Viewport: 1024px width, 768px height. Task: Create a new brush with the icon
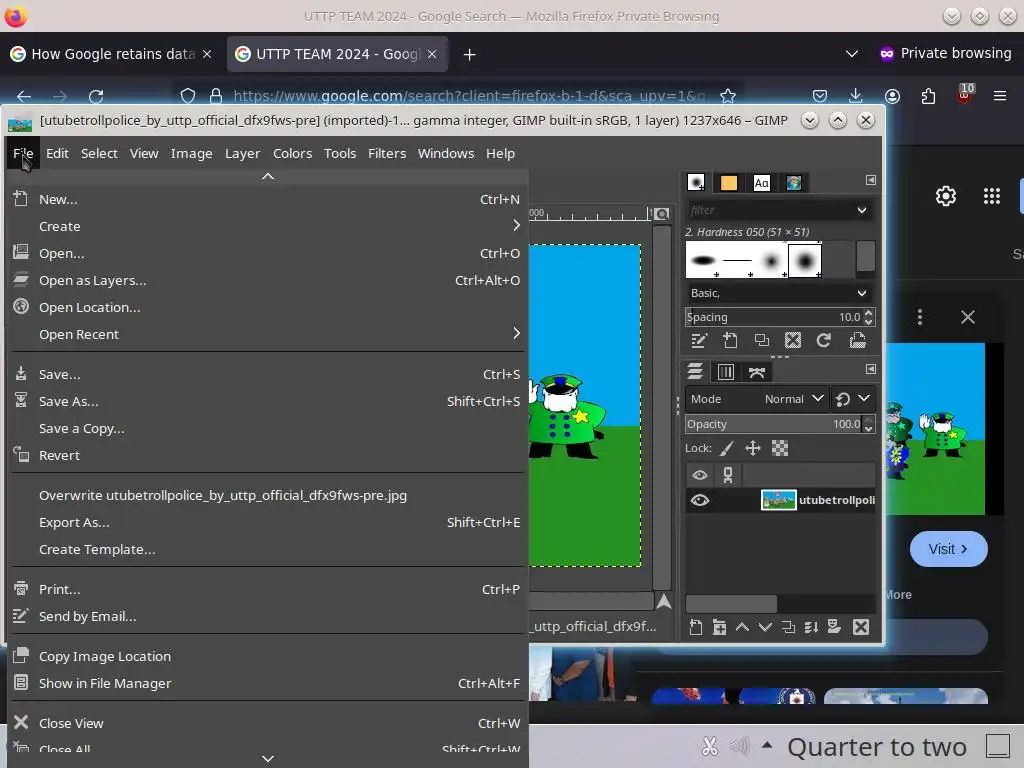tap(730, 340)
